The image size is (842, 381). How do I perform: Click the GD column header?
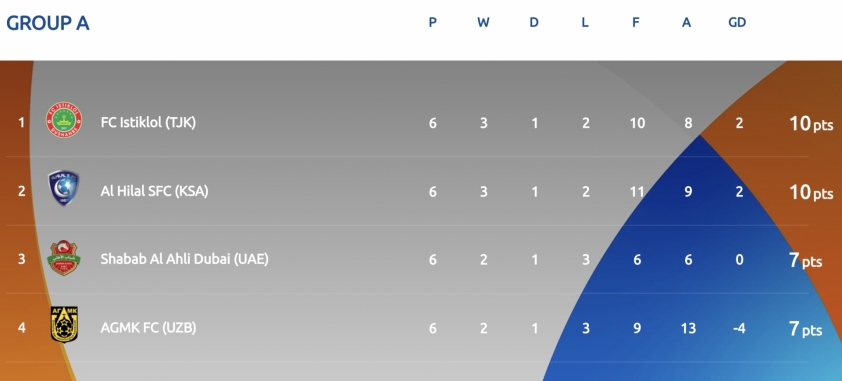[737, 23]
